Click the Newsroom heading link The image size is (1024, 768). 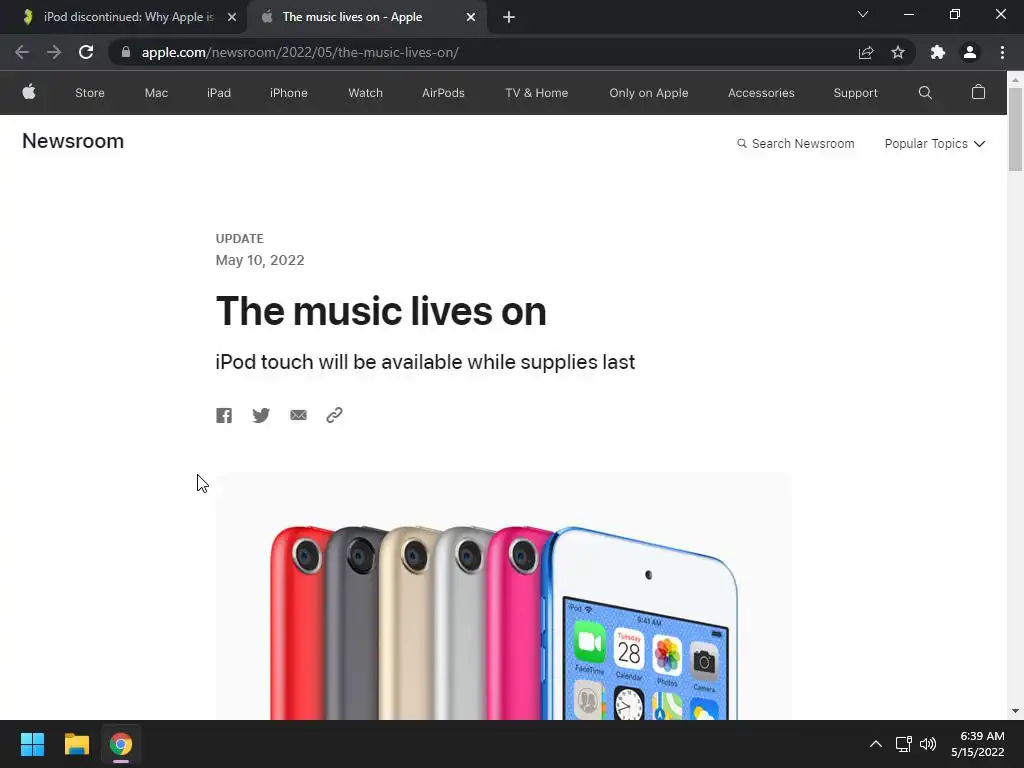coord(72,141)
